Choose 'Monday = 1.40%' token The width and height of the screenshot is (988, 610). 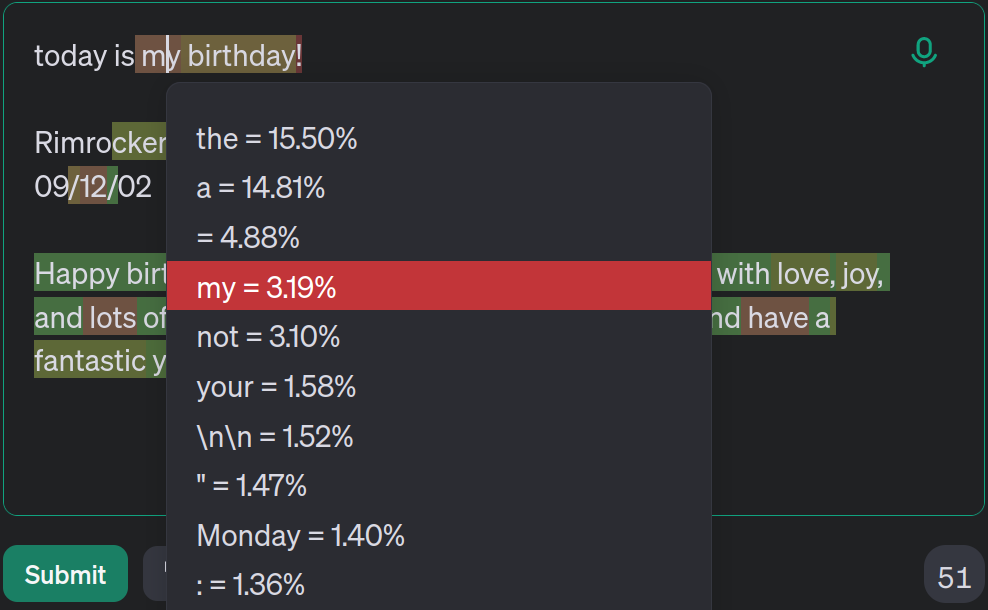tap(439, 536)
